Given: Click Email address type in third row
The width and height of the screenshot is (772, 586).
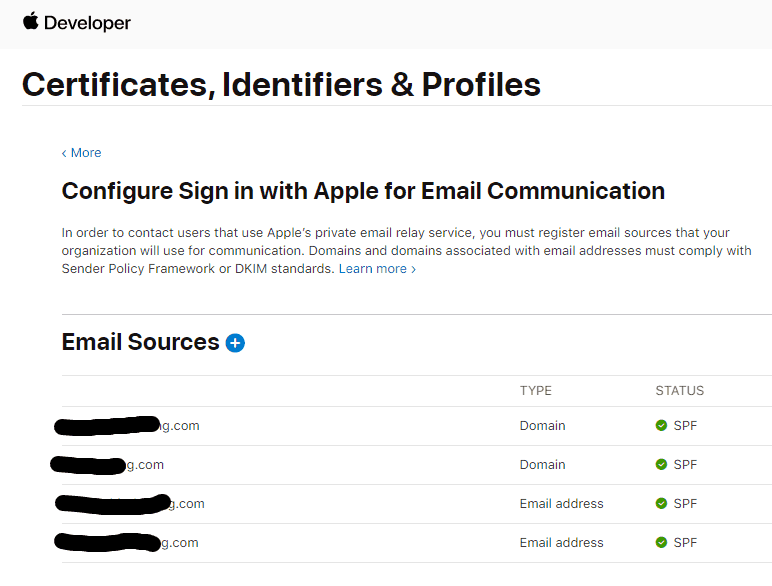Looking at the screenshot, I should [562, 503].
